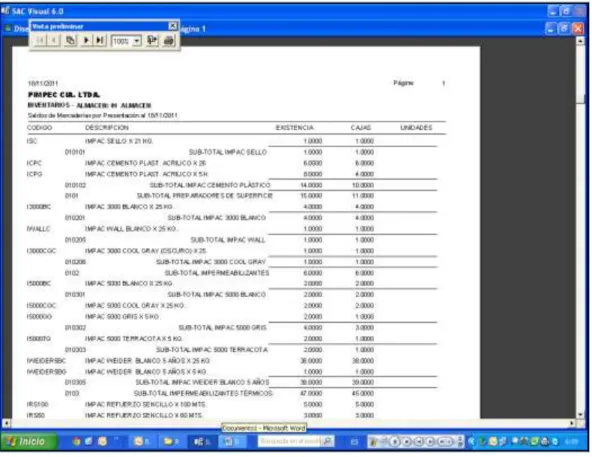Open the first grouped taskbar button
Viewport: 592px width, 457px height.
pyautogui.click(x=142, y=441)
